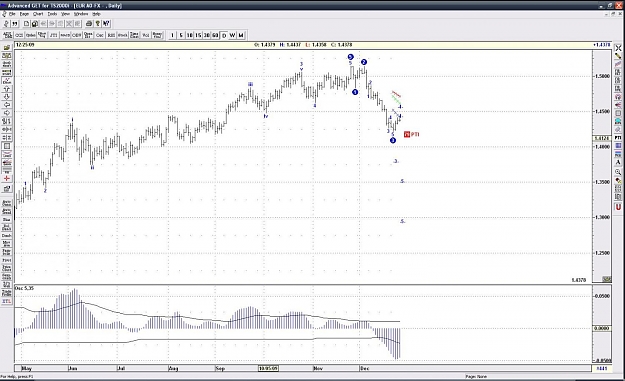Switch to 60-minute timeframe
The height and width of the screenshot is (381, 625).
tap(215, 35)
